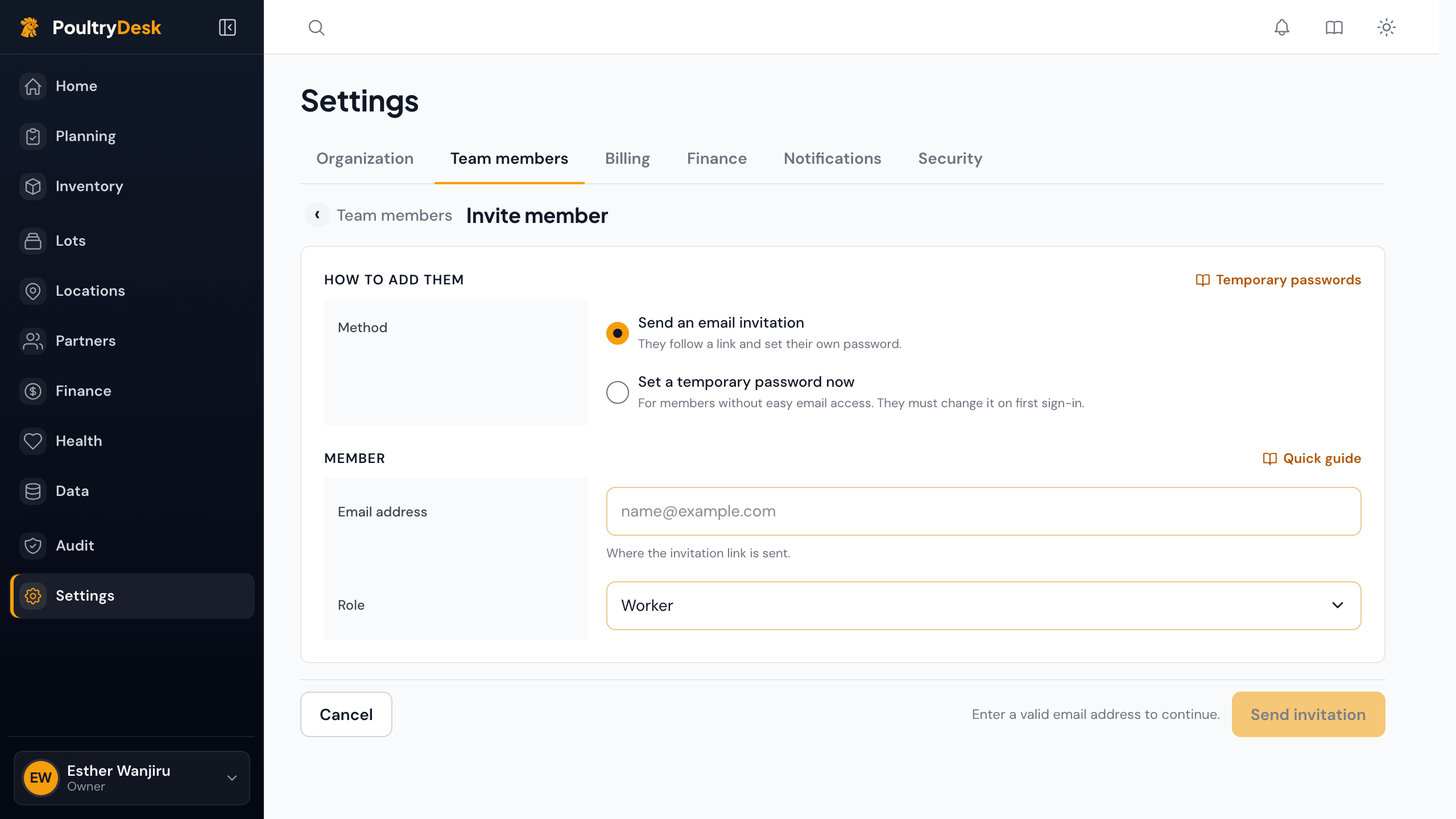Screen dimensions: 1456x819
Task: Open Locations in sidebar
Action: click(132, 291)
